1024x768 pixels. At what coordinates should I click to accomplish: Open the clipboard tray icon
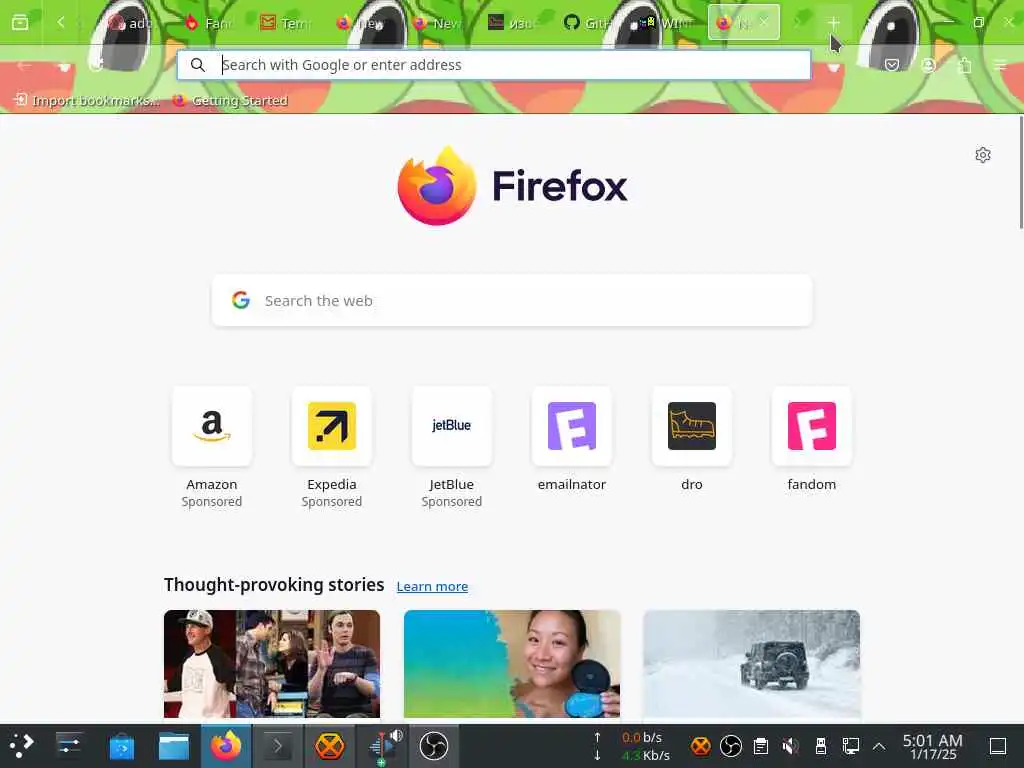[761, 746]
